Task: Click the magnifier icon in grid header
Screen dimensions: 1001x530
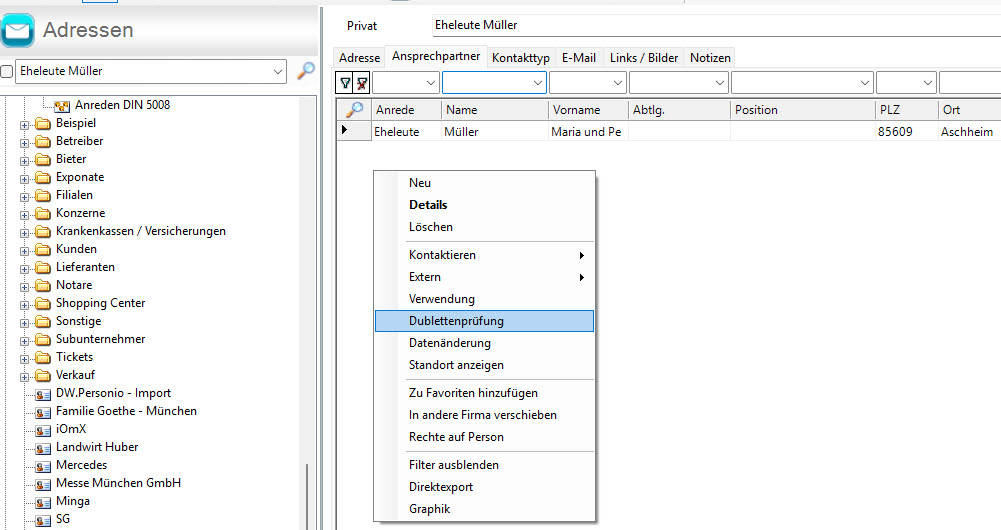Action: [354, 110]
